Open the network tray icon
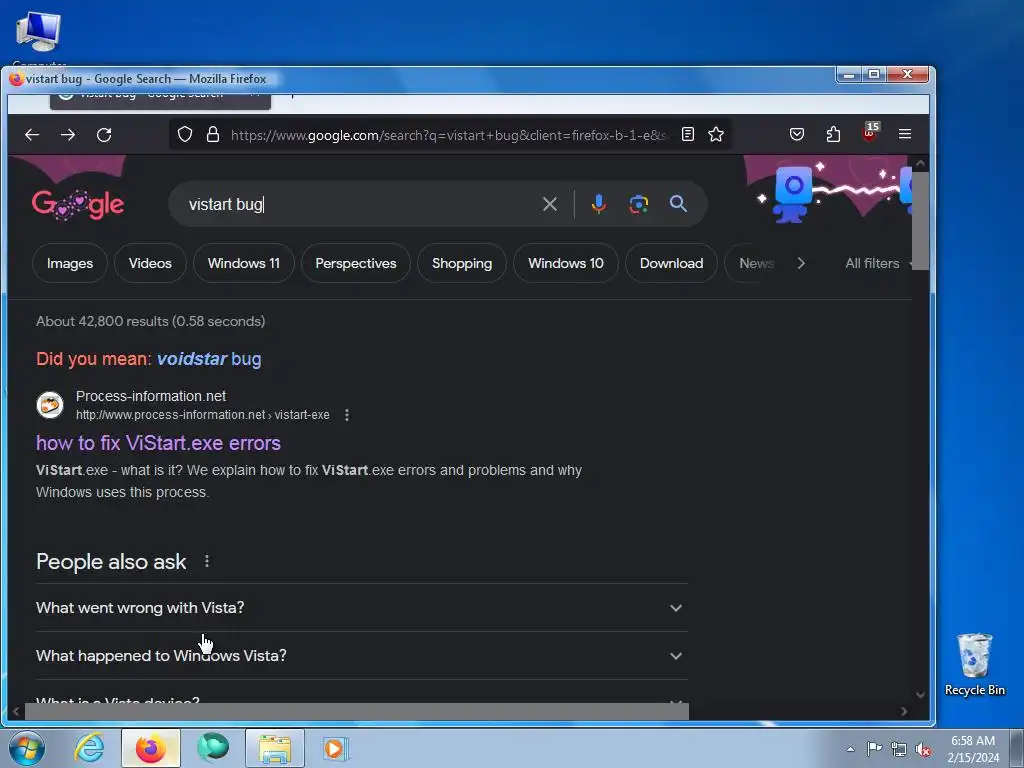The image size is (1024, 768). pos(899,749)
